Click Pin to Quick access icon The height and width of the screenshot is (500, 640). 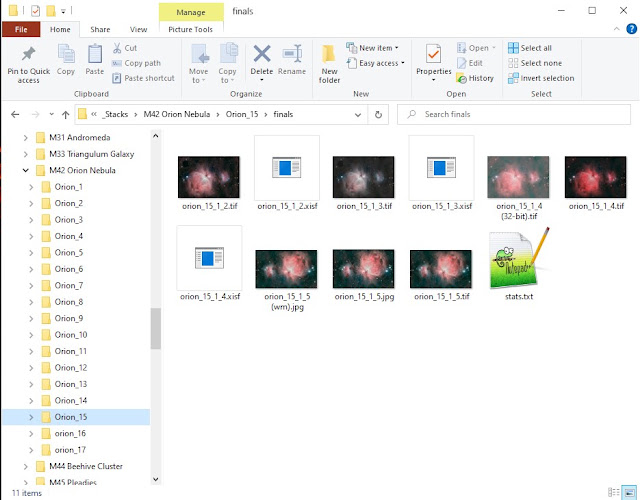(x=28, y=54)
